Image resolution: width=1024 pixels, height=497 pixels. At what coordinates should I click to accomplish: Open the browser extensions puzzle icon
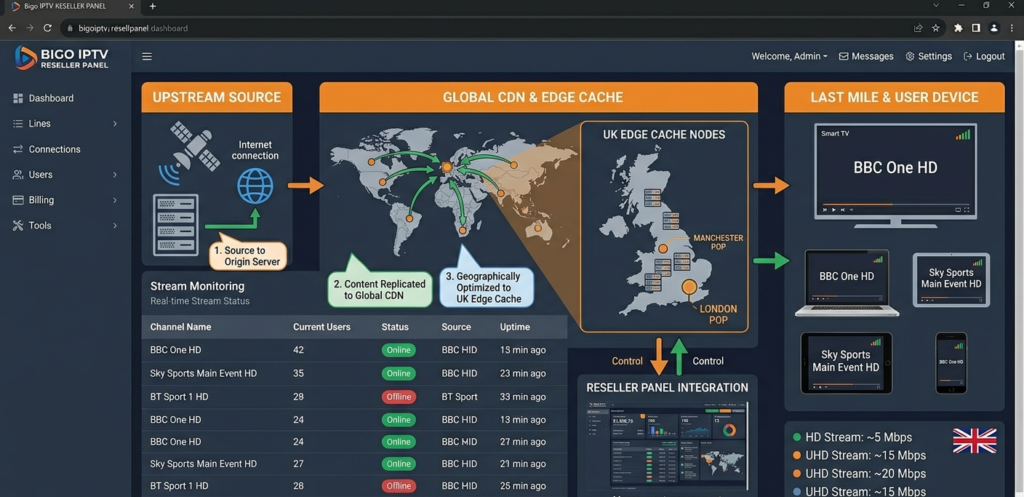pos(958,28)
